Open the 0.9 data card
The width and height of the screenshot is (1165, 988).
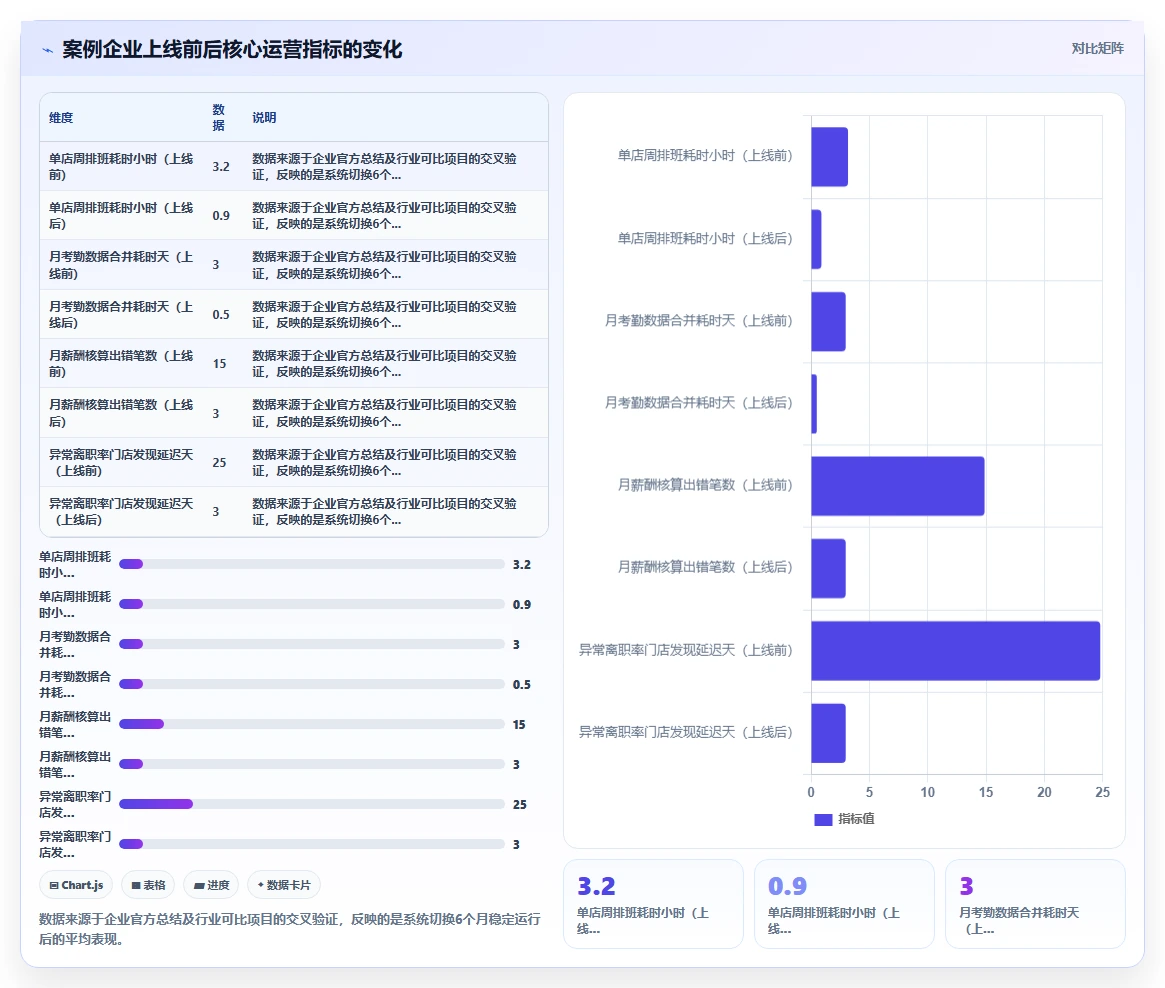click(844, 904)
